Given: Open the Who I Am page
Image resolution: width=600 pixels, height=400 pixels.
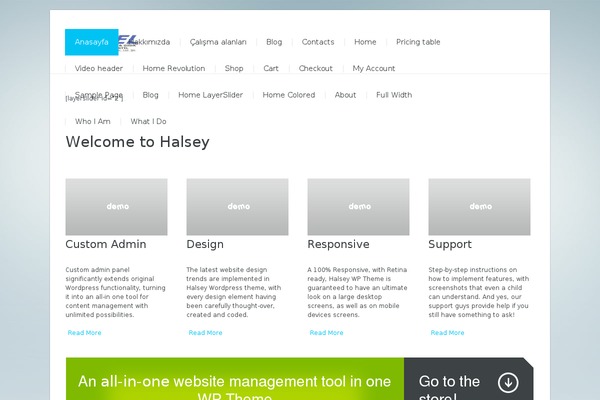Looking at the screenshot, I should click(93, 121).
